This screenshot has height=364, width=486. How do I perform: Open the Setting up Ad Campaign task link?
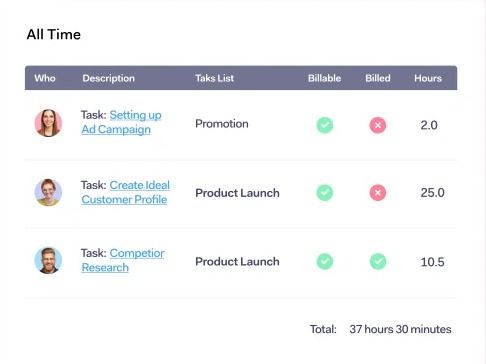(x=121, y=122)
